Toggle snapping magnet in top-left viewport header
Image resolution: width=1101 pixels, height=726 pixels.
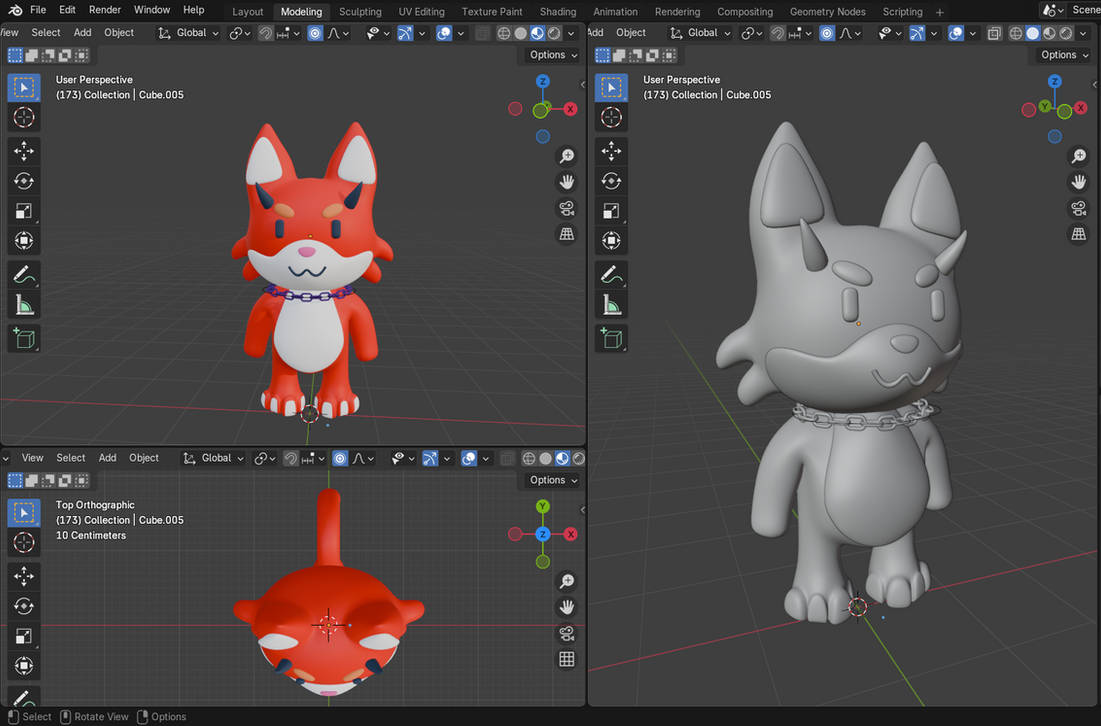(265, 33)
